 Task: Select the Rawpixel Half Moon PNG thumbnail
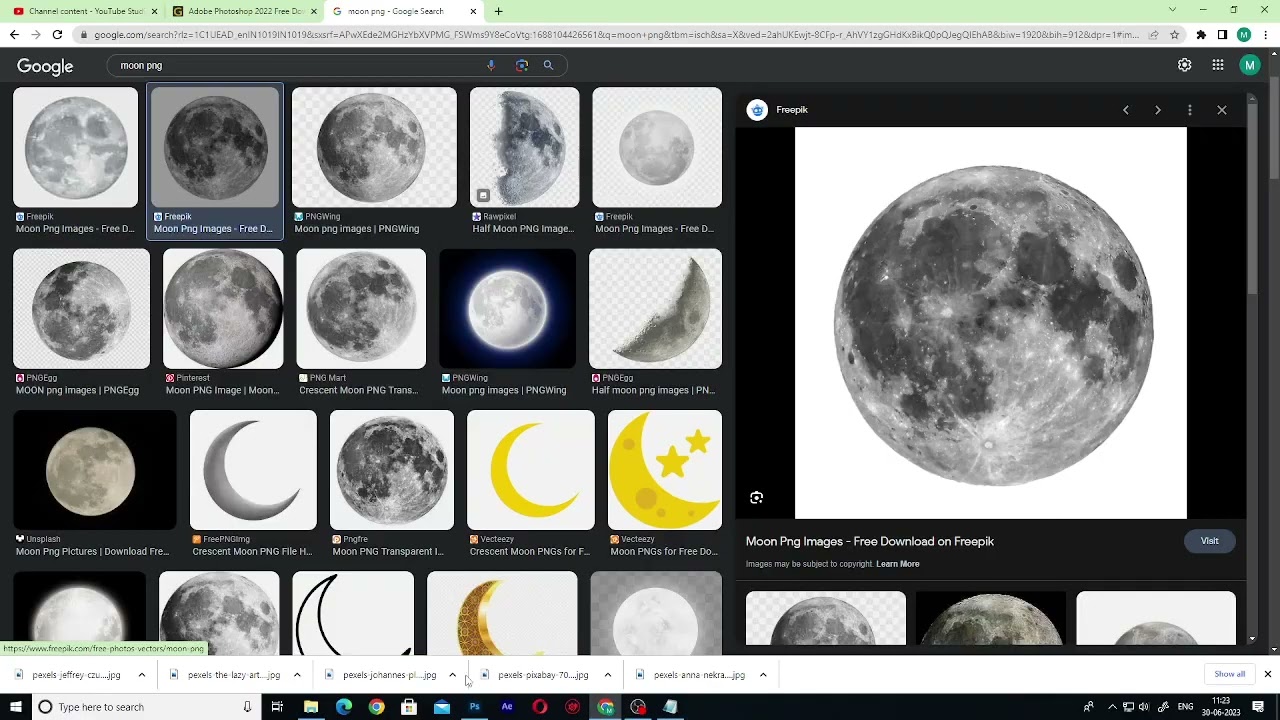525,147
